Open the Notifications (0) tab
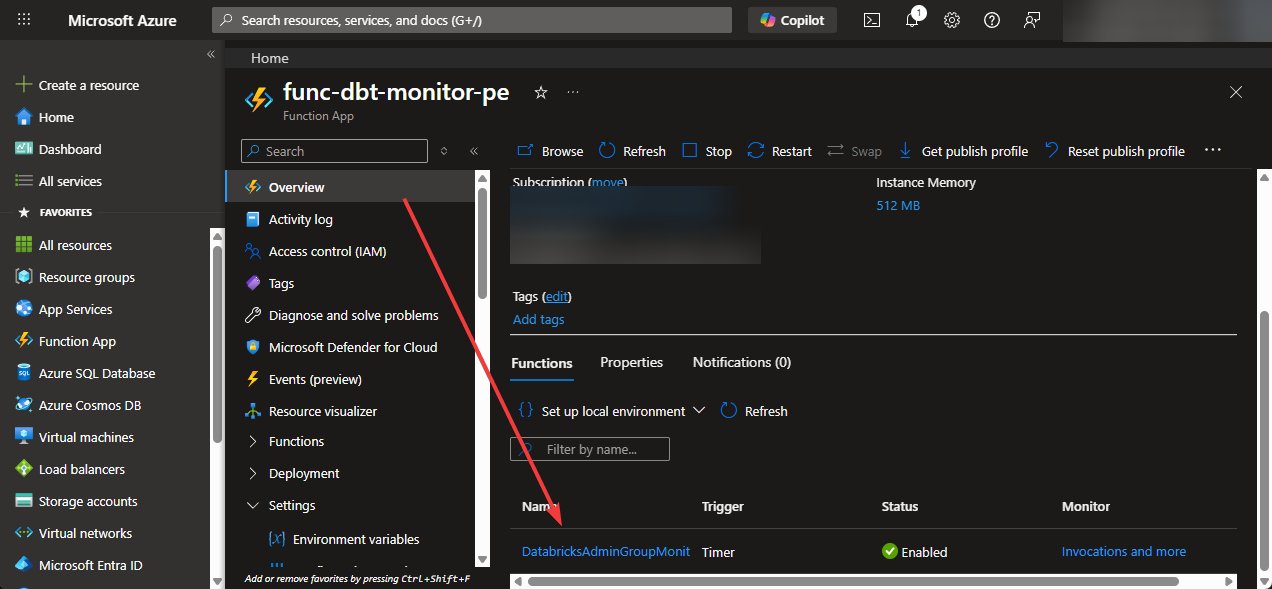The image size is (1272, 589). (x=741, y=362)
